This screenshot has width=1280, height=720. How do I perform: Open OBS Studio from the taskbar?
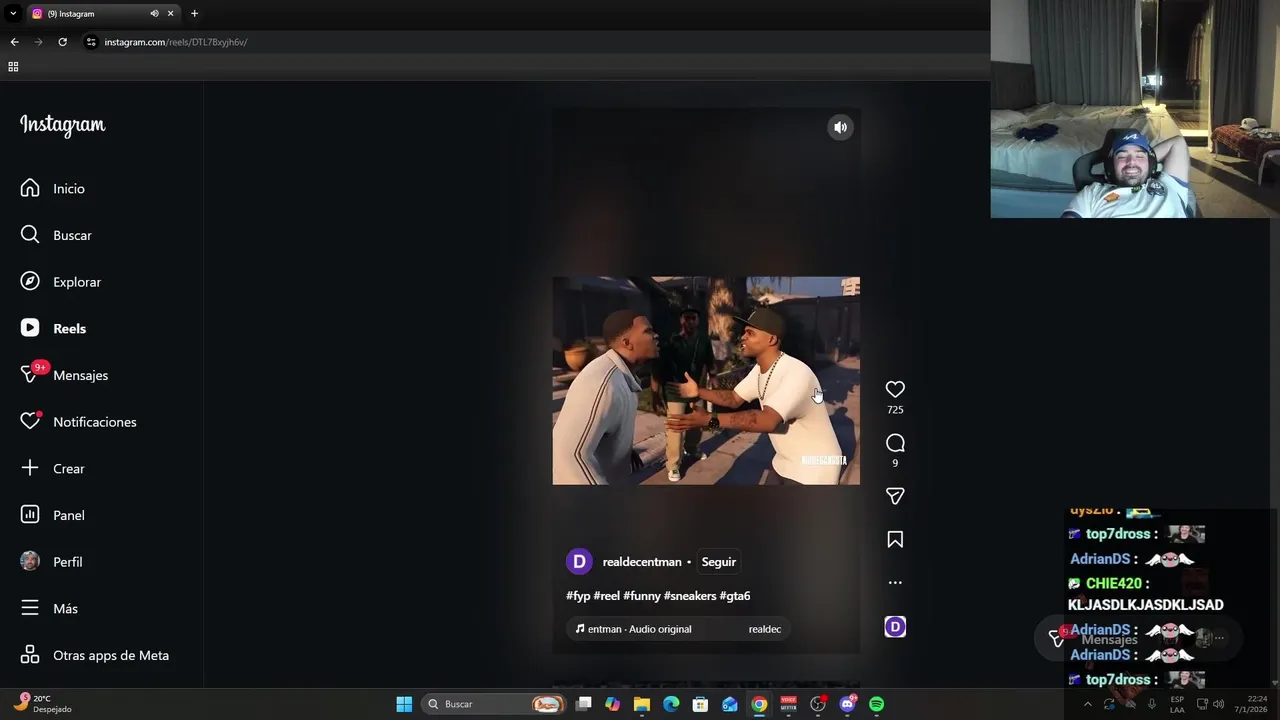coord(818,704)
